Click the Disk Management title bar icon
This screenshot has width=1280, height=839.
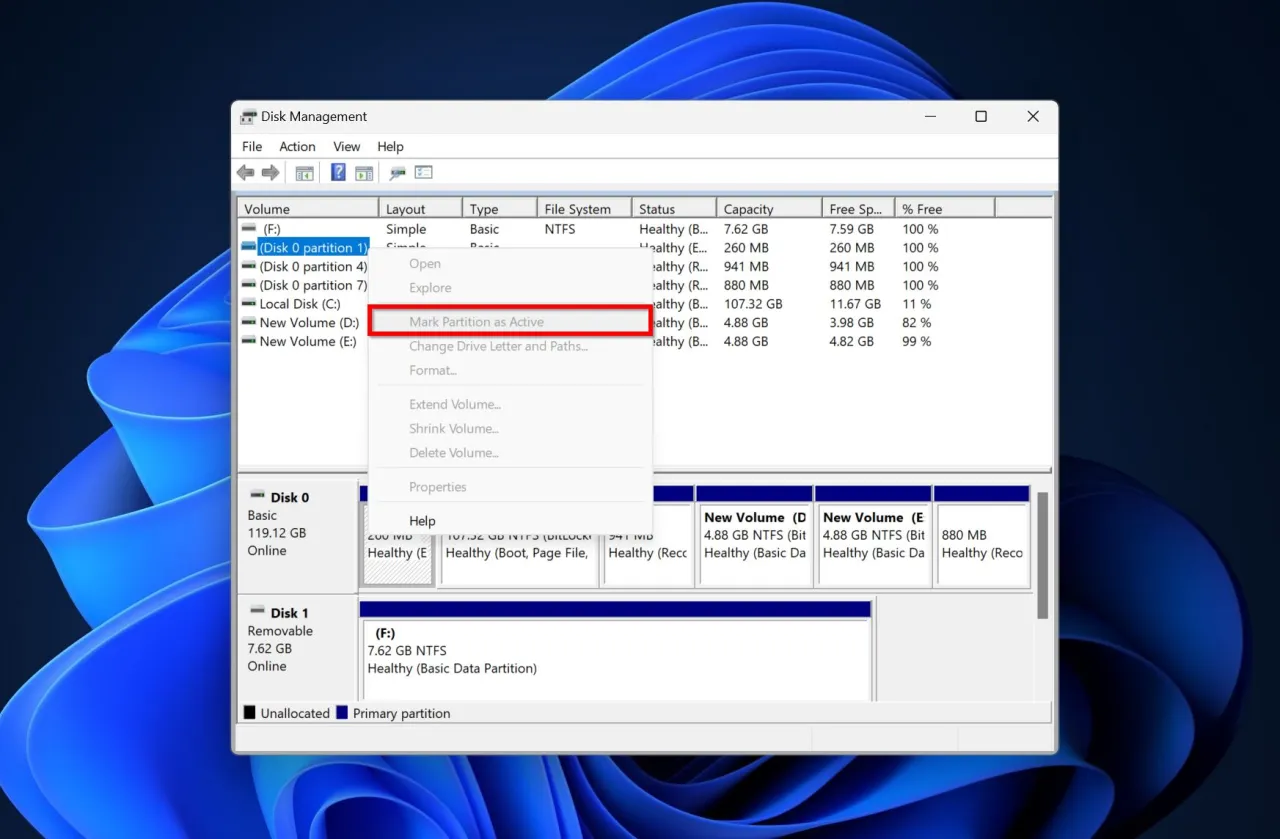click(249, 117)
